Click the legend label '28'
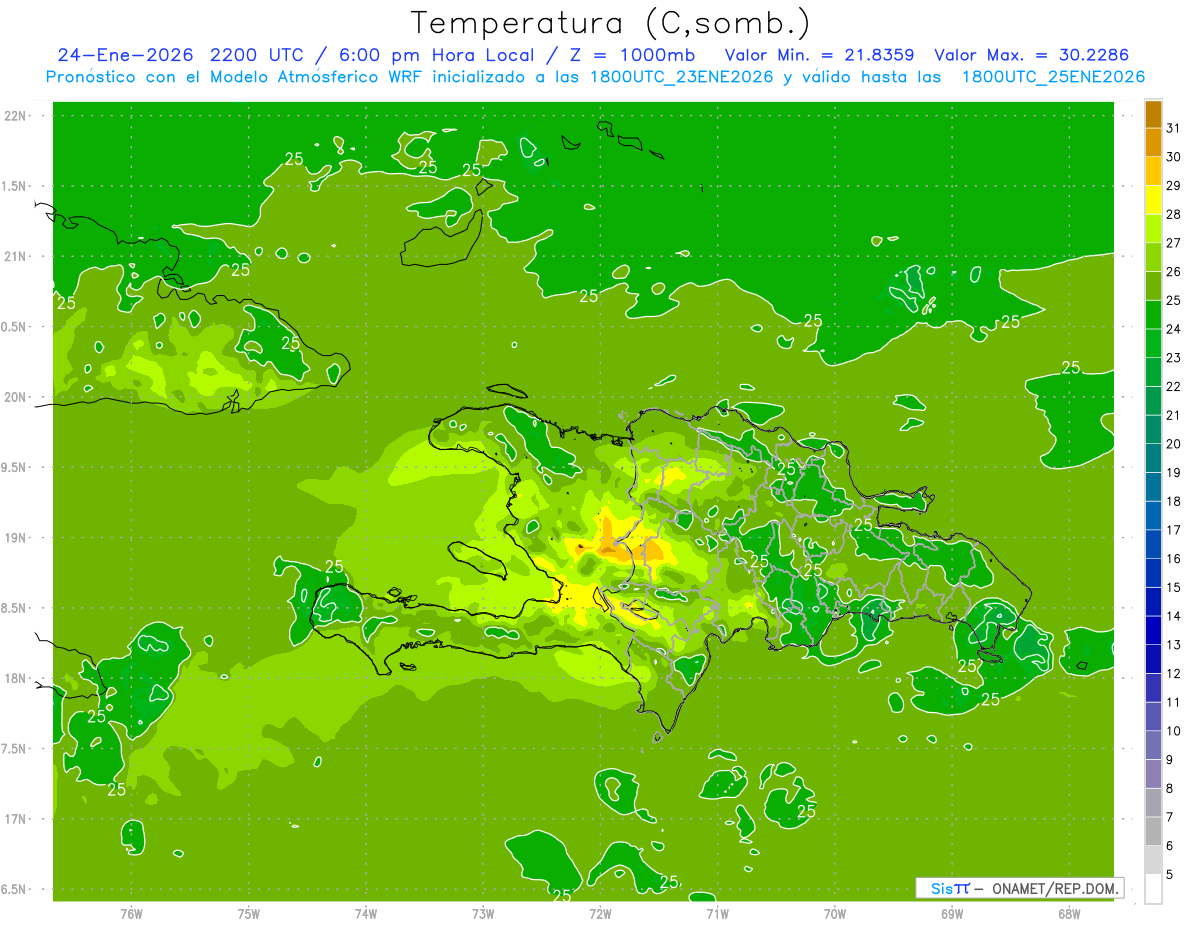Viewport: 1200px width, 927px height. click(1173, 214)
